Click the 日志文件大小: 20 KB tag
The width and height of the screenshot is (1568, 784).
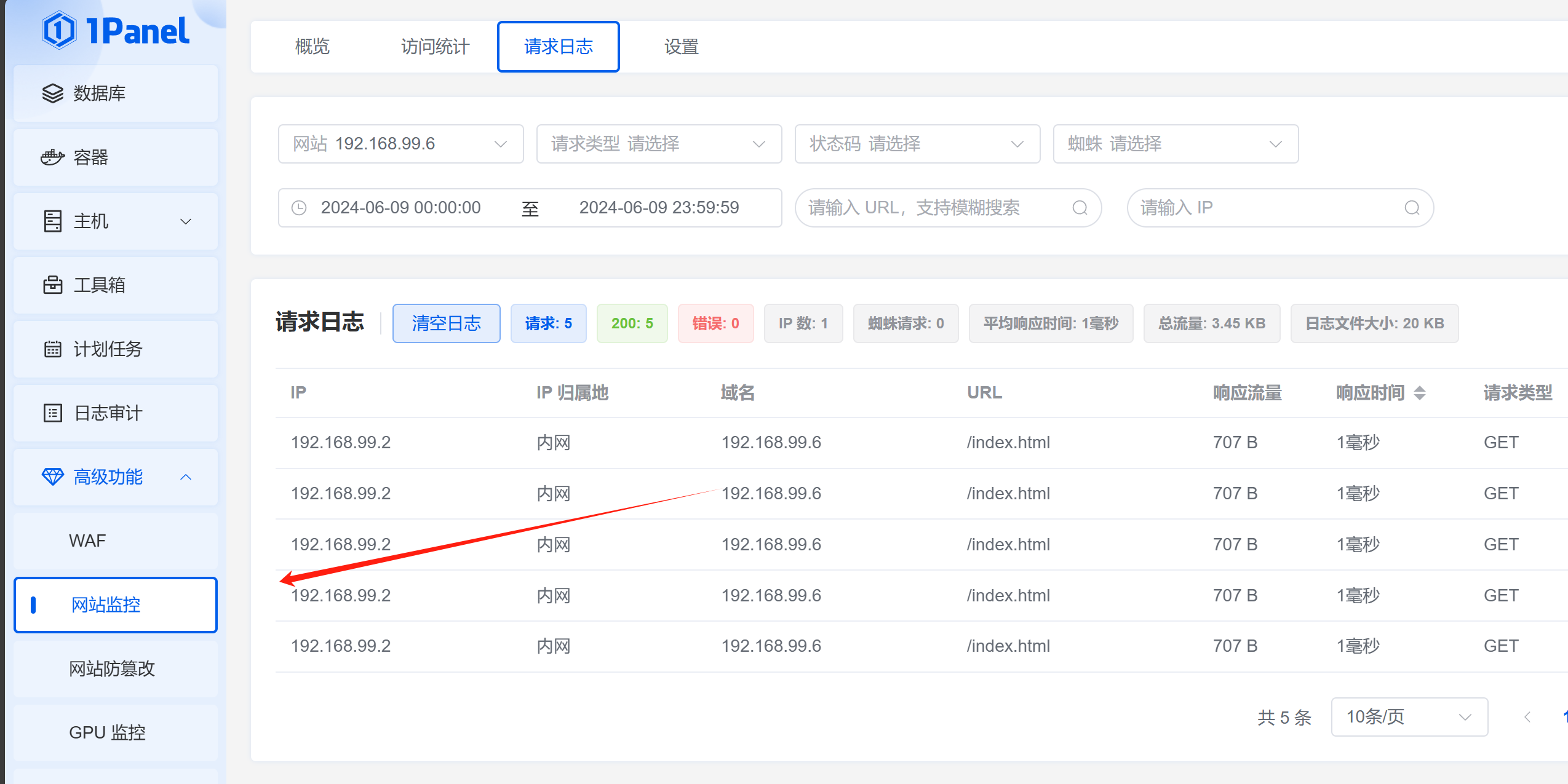[1375, 323]
